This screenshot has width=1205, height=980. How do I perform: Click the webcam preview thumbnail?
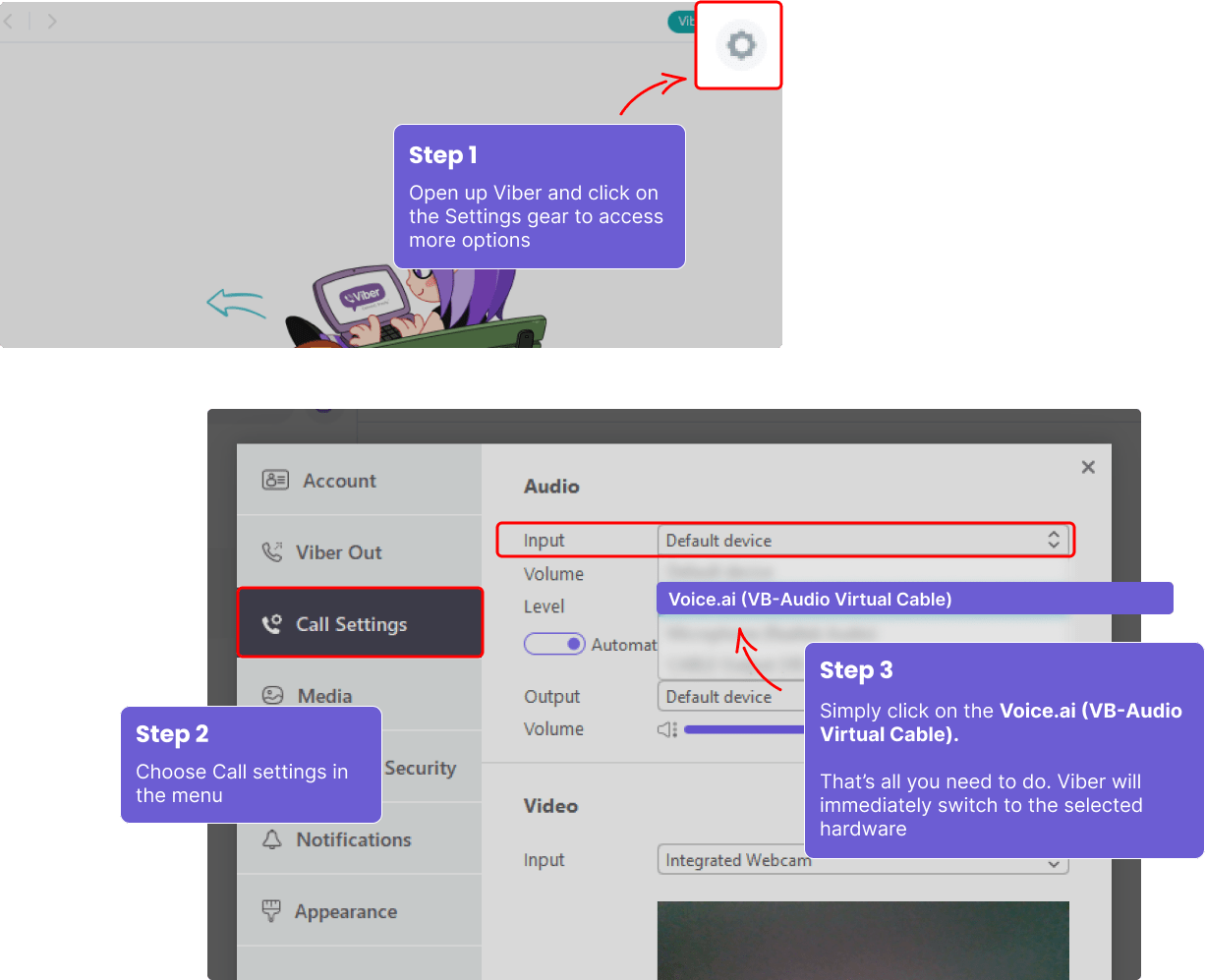pos(862,941)
